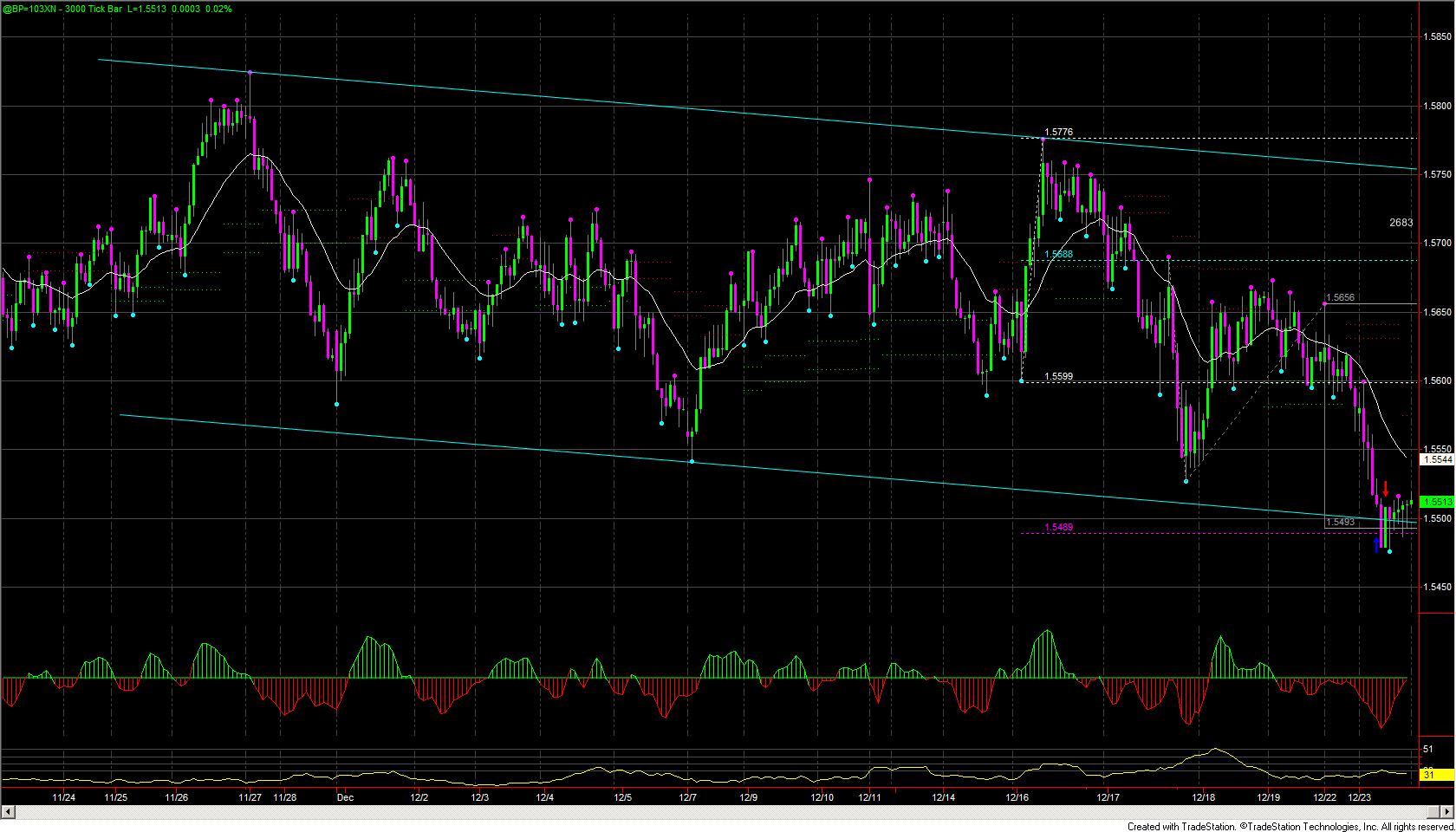Click the right scroll arrow of the chart scrollbar
Viewport: 1456px width, 832px height.
[x=1446, y=812]
